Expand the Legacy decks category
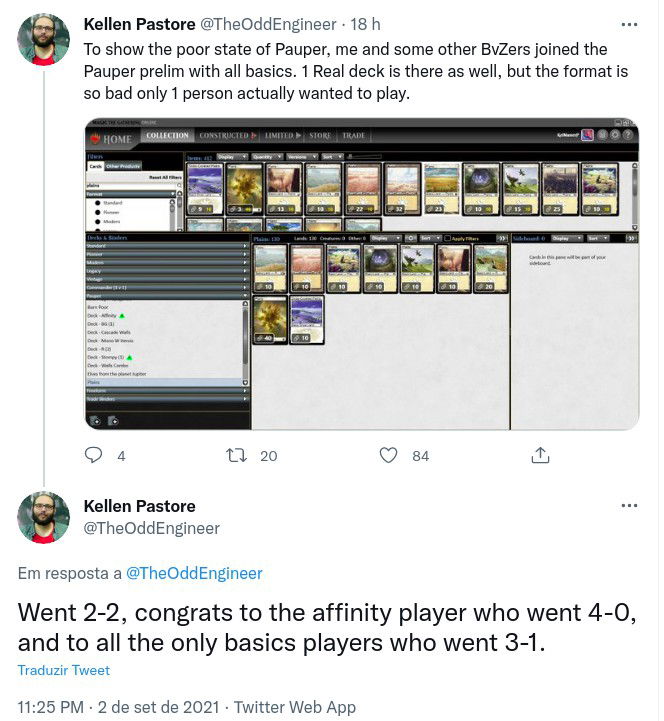664x721 pixels. pos(167,271)
